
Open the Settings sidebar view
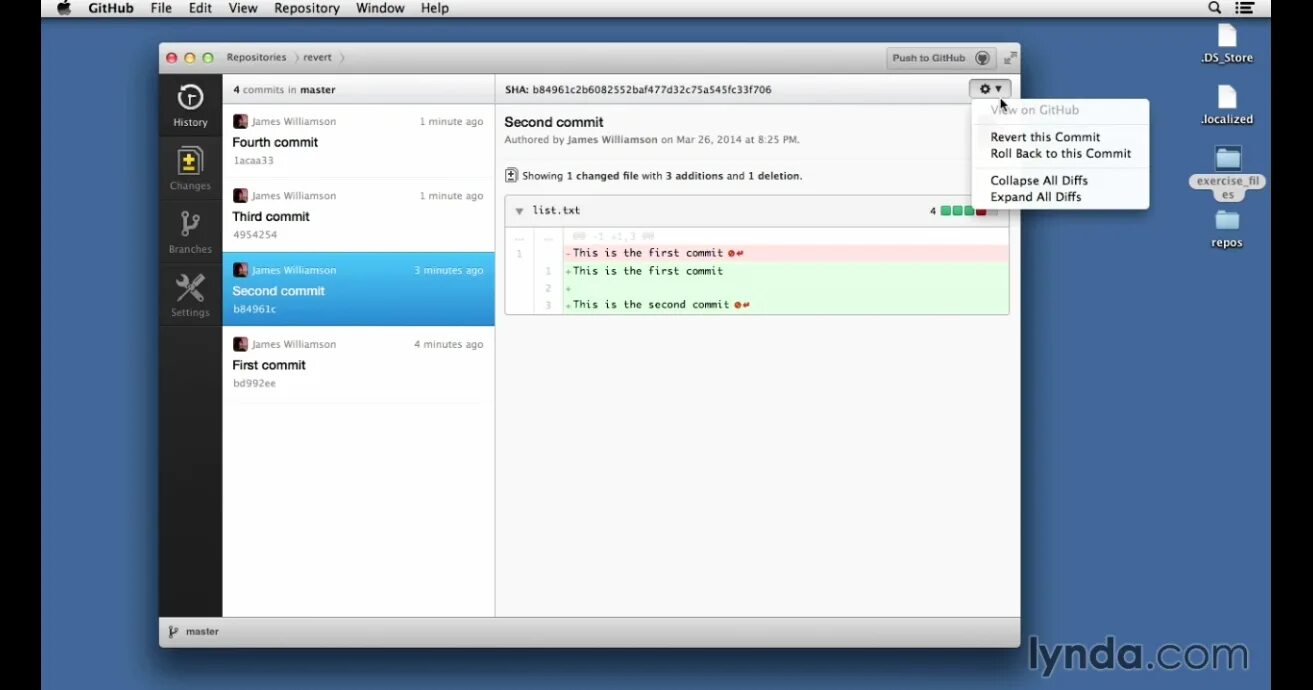pos(190,295)
